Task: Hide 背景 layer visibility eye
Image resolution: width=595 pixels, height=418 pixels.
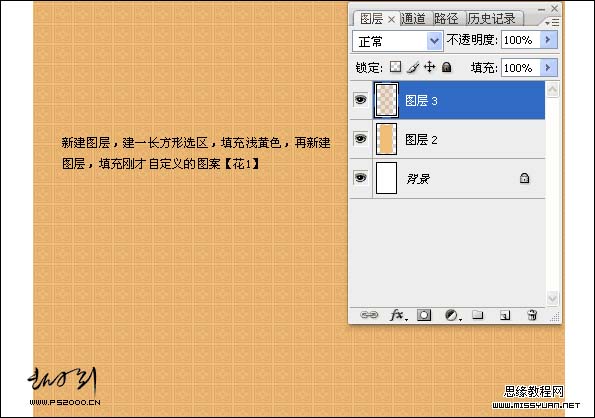Action: pyautogui.click(x=360, y=178)
